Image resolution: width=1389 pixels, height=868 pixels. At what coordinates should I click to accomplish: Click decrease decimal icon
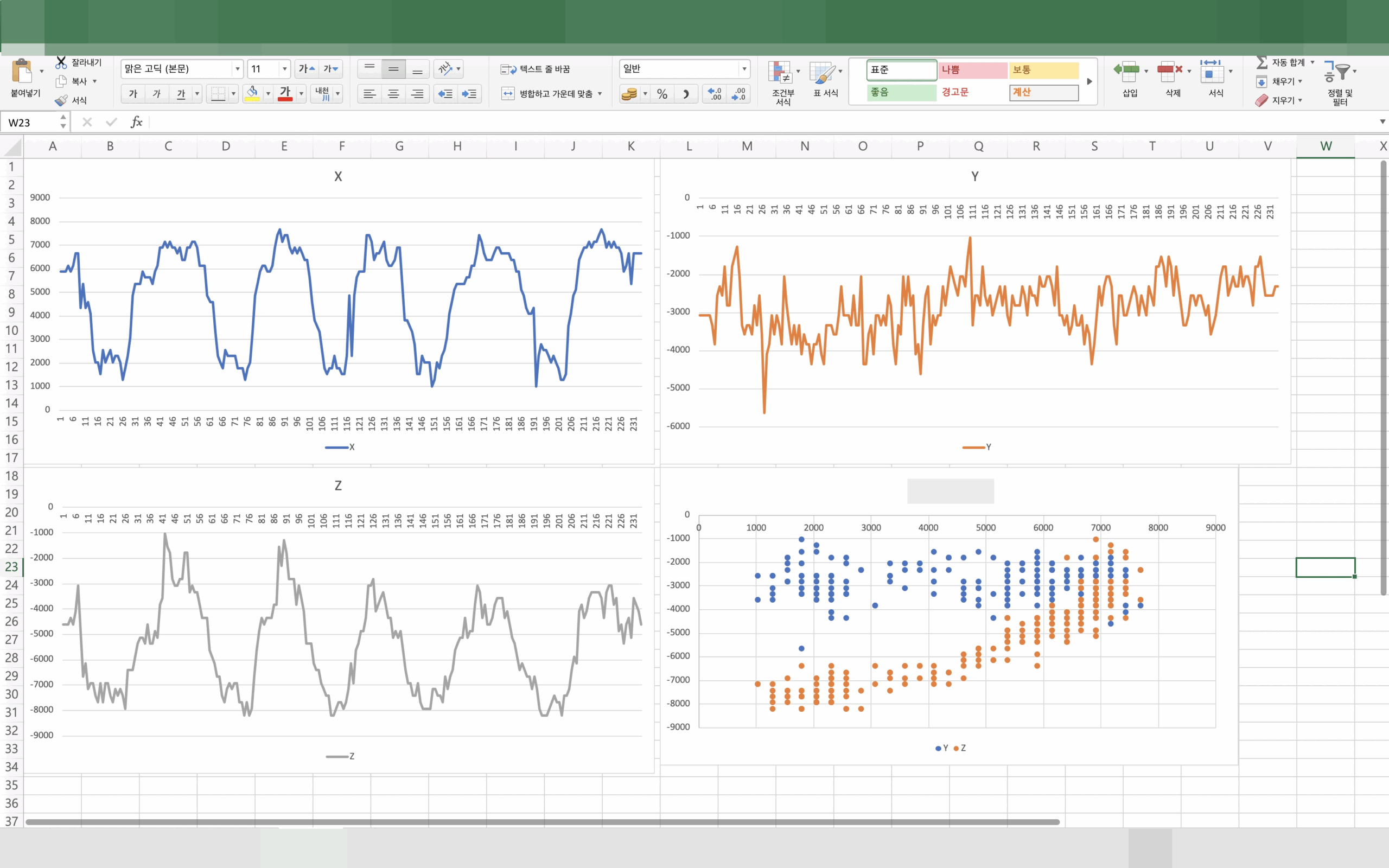point(738,93)
